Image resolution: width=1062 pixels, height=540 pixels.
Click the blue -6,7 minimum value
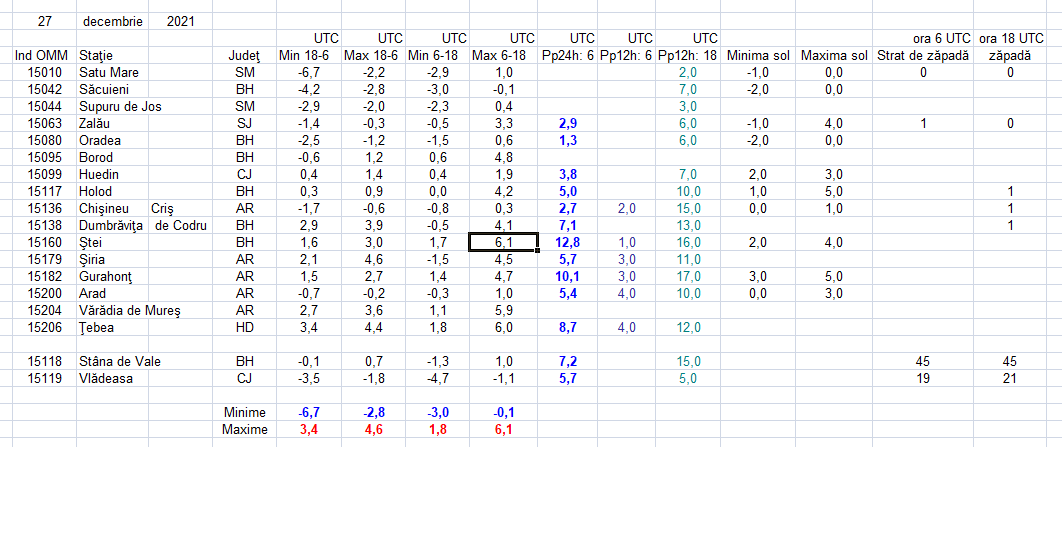click(309, 413)
